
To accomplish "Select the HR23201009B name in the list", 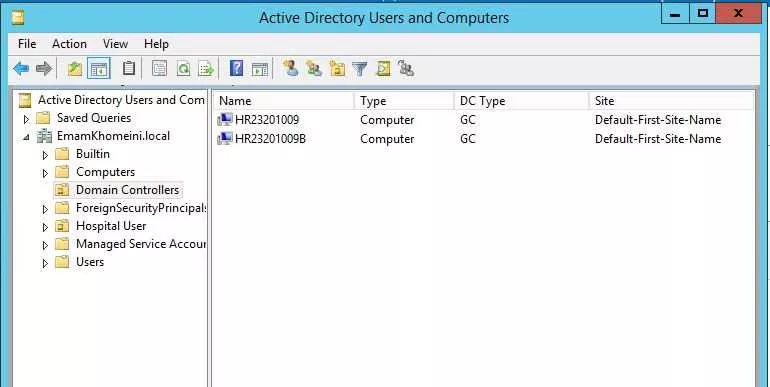I will (x=270, y=139).
